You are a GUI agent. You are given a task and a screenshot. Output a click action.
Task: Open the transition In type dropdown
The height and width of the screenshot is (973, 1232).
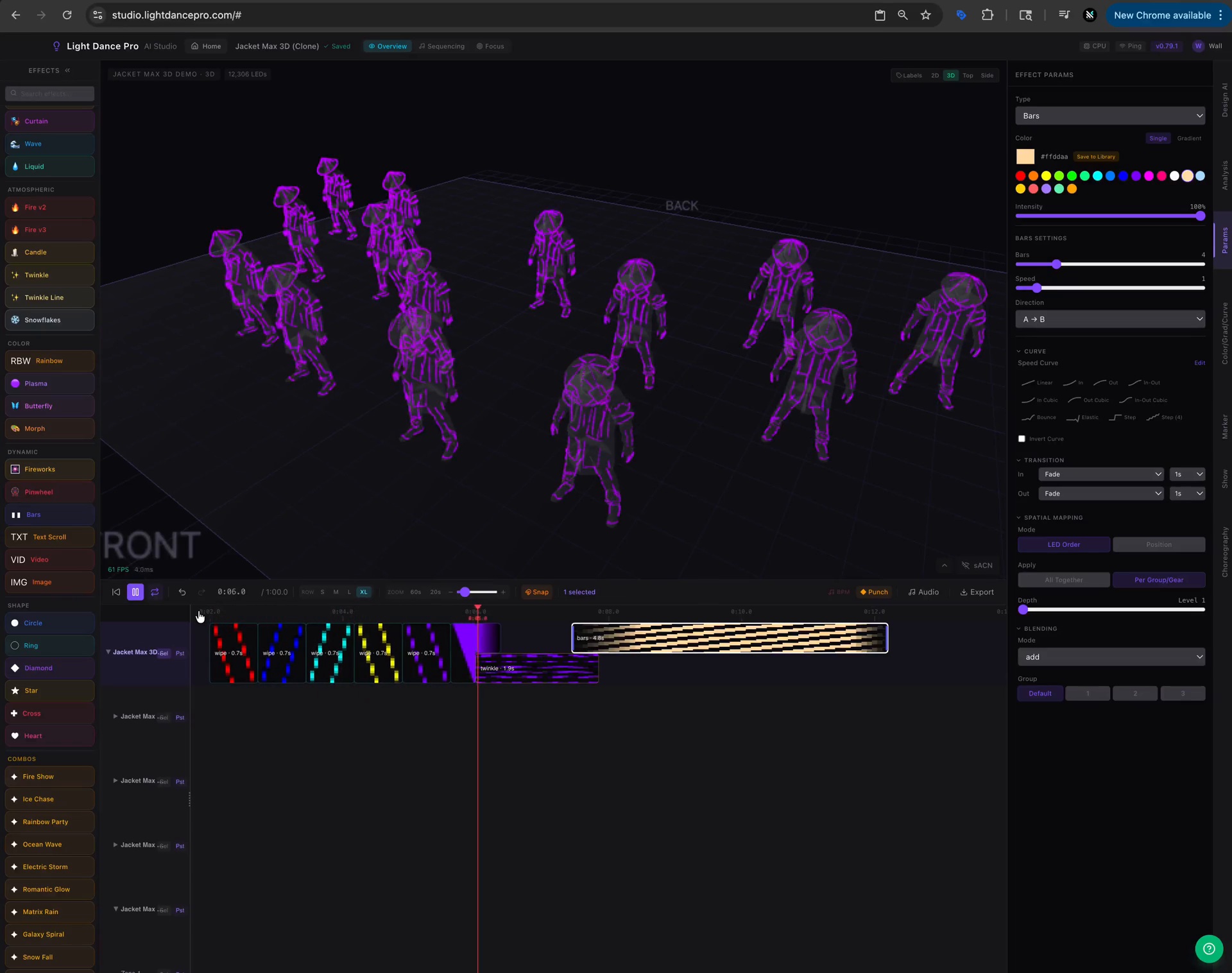[x=1101, y=474]
